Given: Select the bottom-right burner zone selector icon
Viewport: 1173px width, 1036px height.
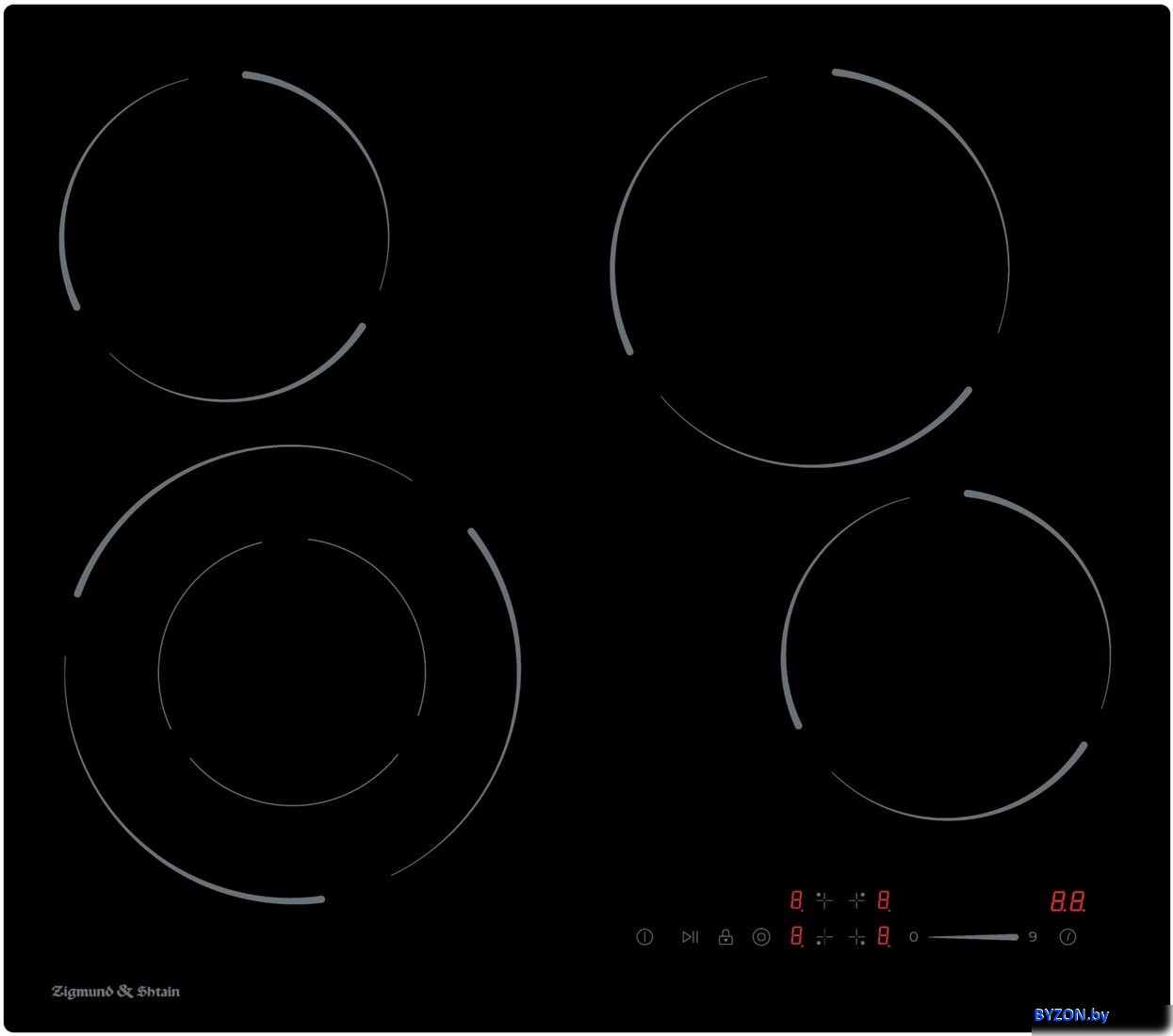Looking at the screenshot, I should (856, 937).
